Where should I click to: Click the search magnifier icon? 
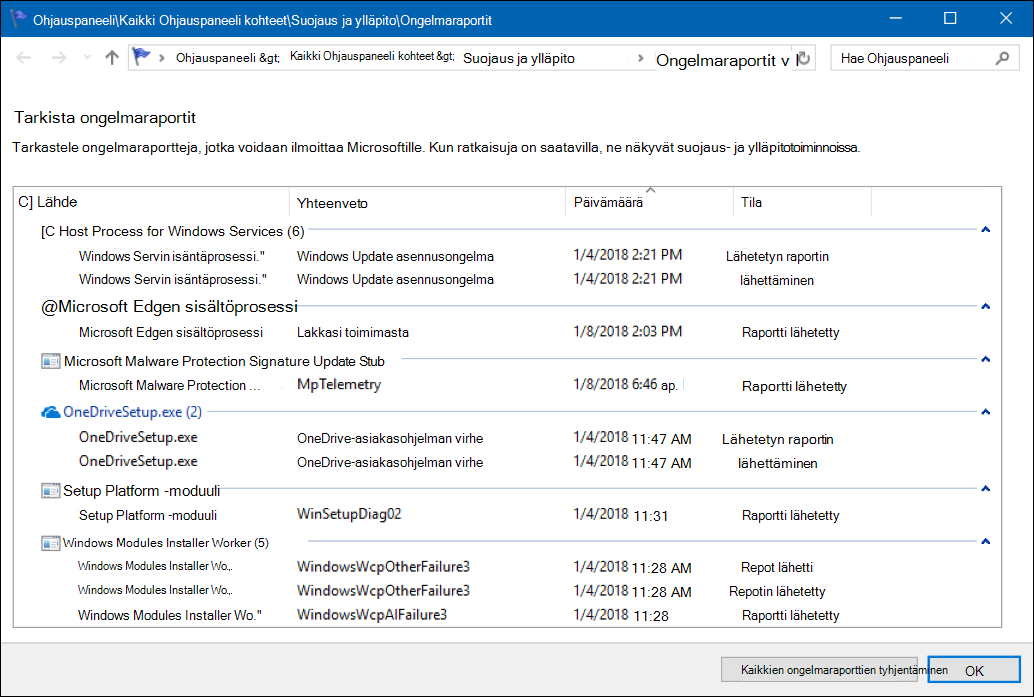click(x=1002, y=58)
